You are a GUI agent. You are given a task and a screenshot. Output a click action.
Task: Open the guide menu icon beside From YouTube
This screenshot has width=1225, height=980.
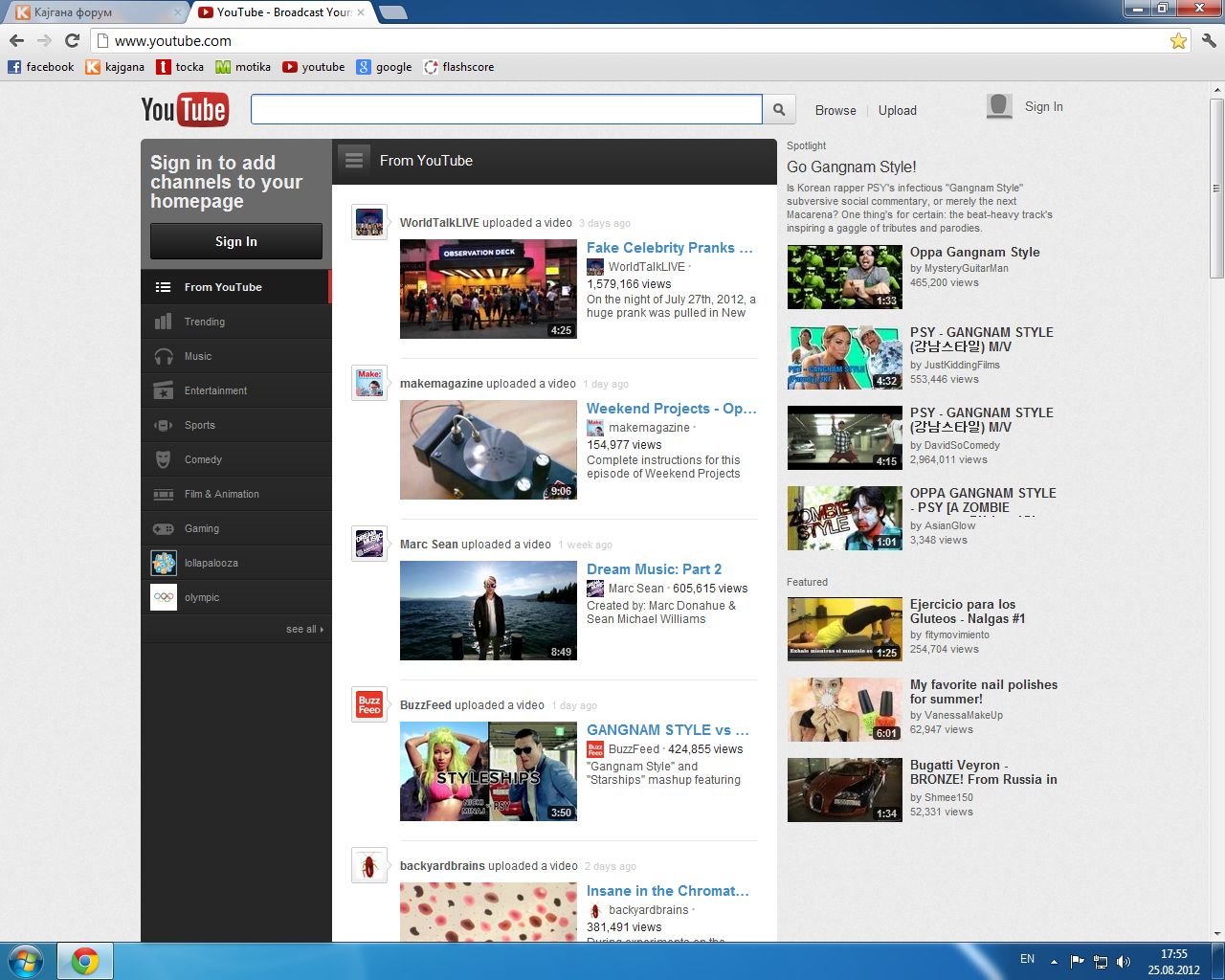click(354, 161)
